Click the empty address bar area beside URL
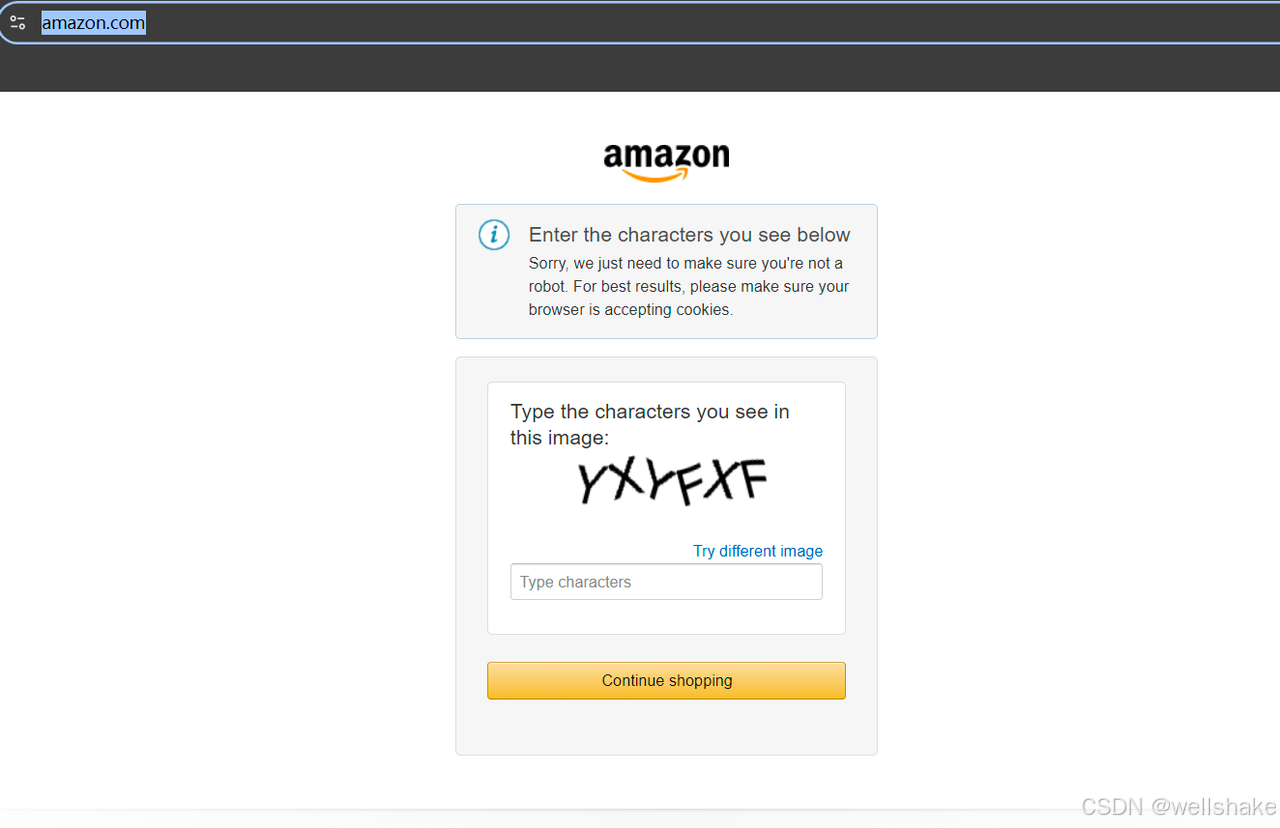This screenshot has height=828, width=1280. (700, 22)
